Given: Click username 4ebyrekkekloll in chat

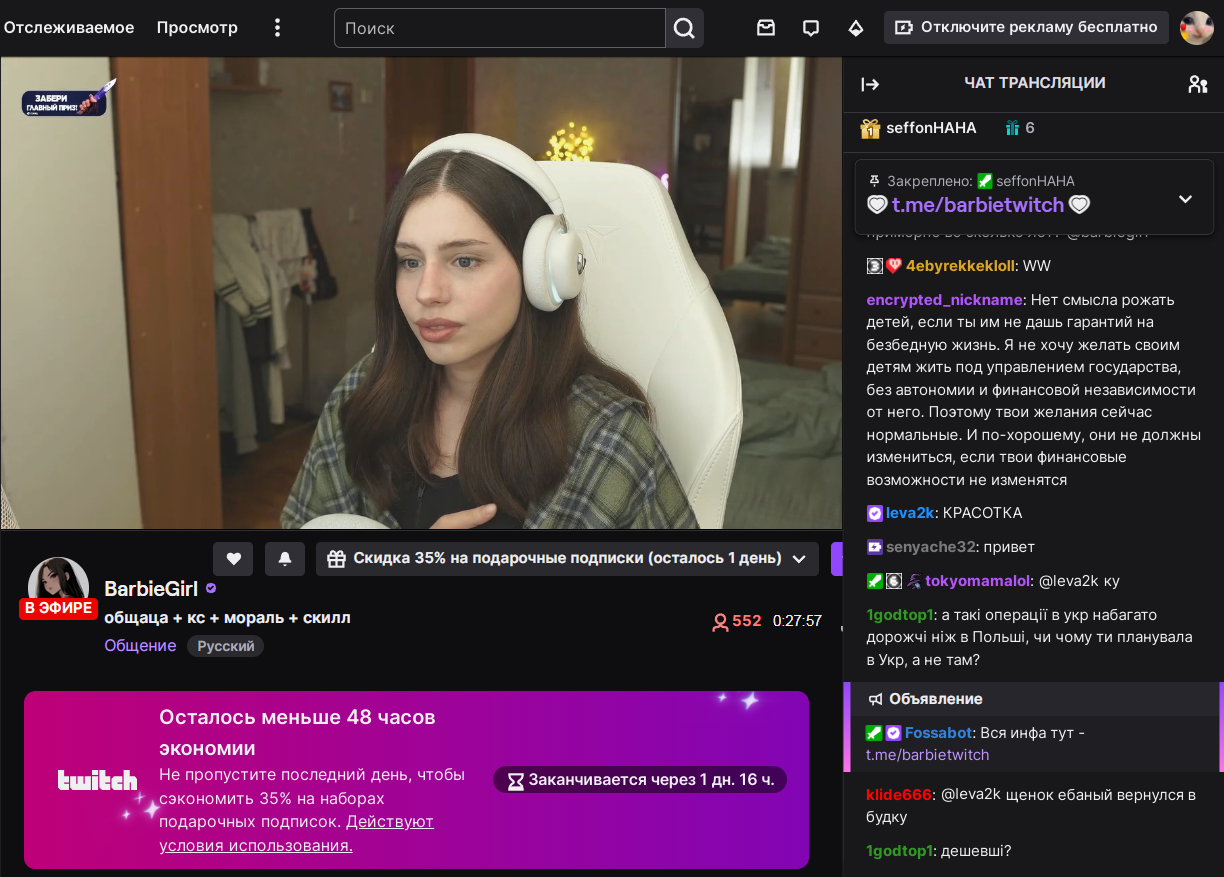Looking at the screenshot, I should (x=960, y=266).
